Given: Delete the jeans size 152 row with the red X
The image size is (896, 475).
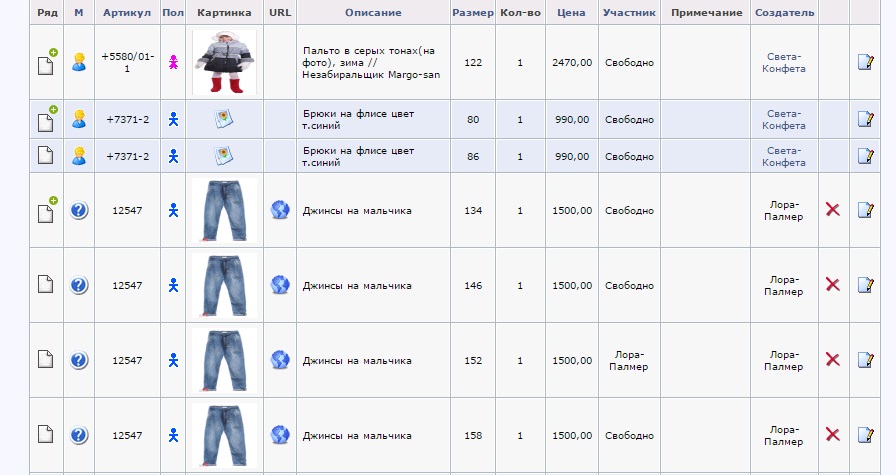Looking at the screenshot, I should pos(833,360).
